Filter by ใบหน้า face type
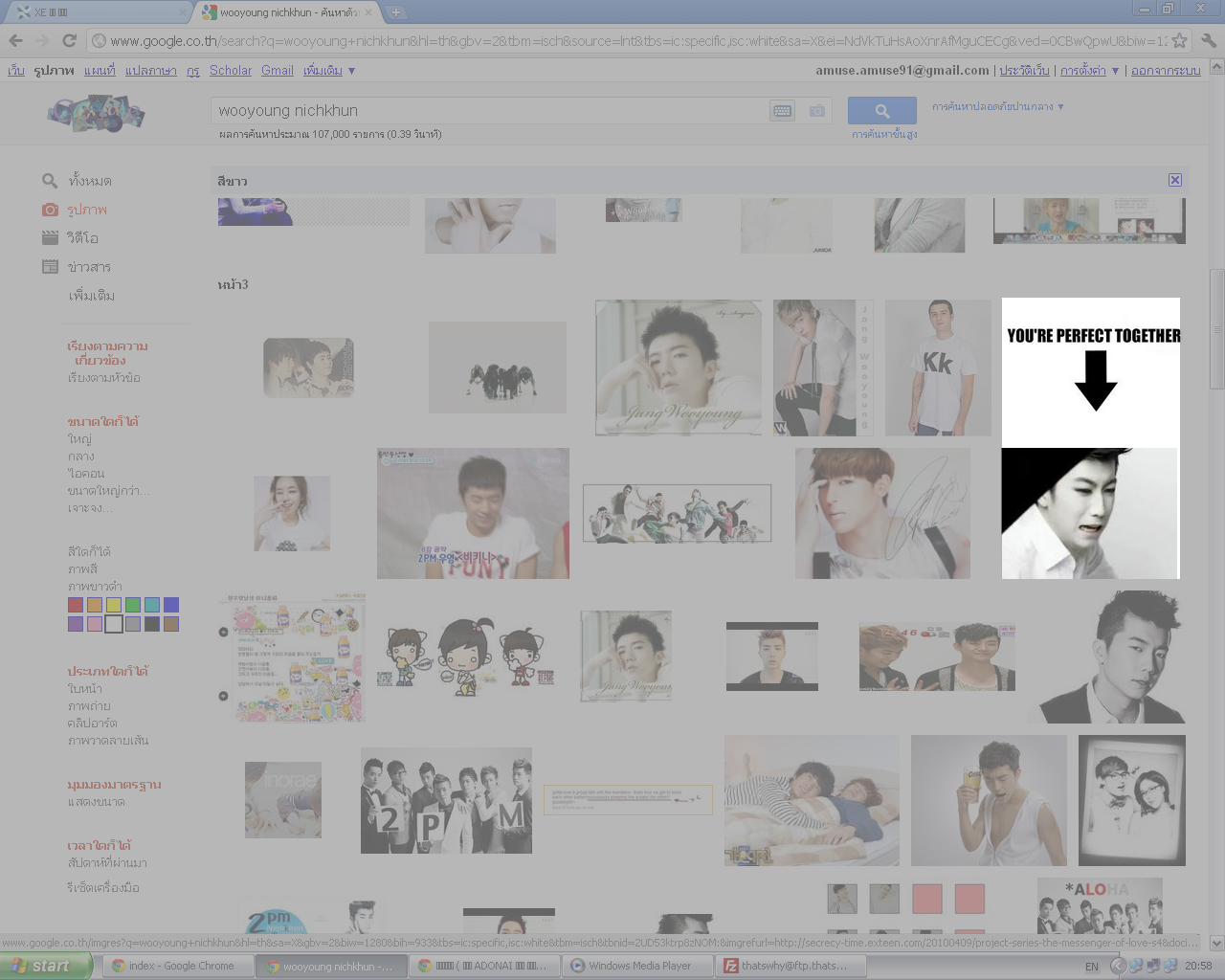The image size is (1225, 980). click(84, 689)
